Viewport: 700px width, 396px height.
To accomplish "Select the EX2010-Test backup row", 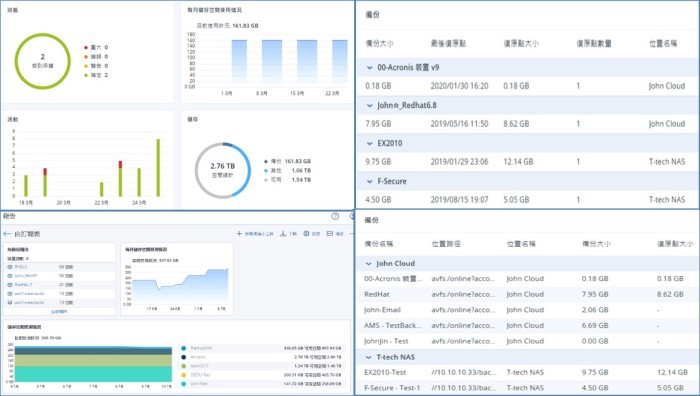I will (x=528, y=372).
